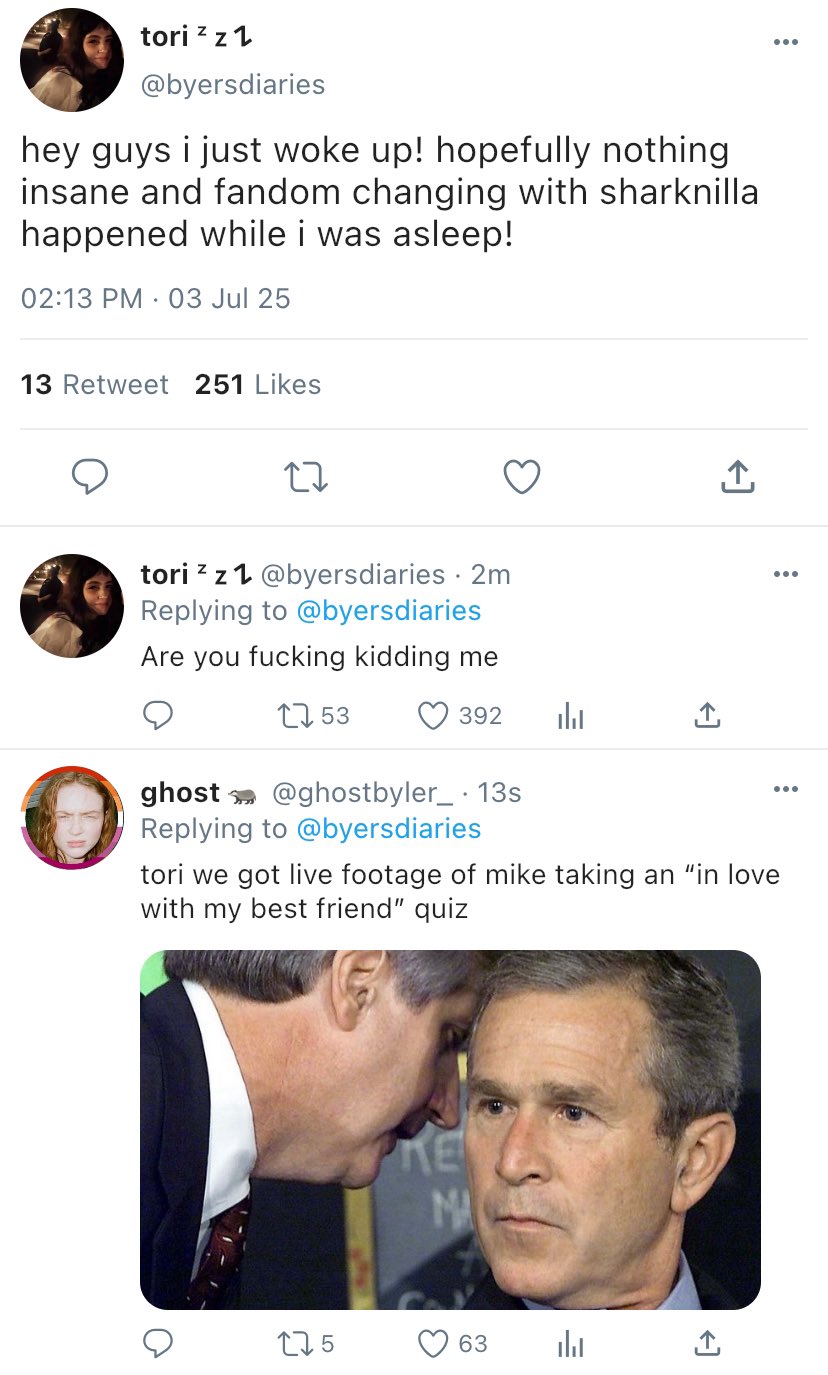
Task: Share tori's "Are you fucking kidding me" reply
Action: (706, 715)
